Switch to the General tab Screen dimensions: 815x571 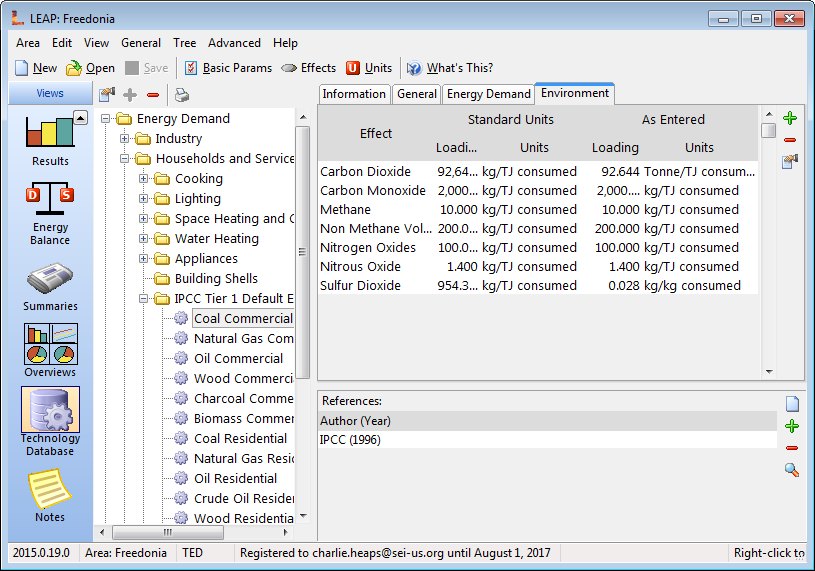coord(417,94)
